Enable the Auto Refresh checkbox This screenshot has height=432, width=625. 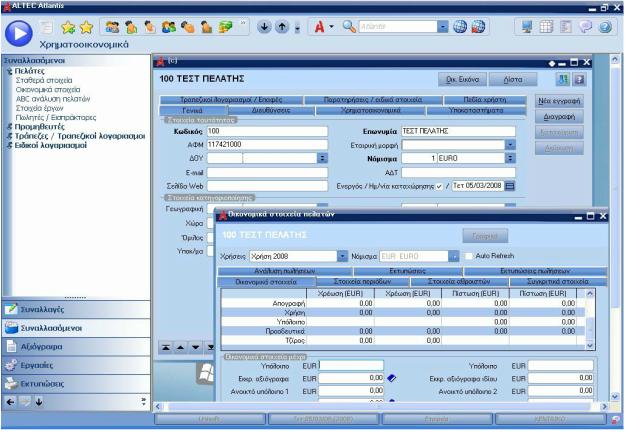[x=469, y=256]
